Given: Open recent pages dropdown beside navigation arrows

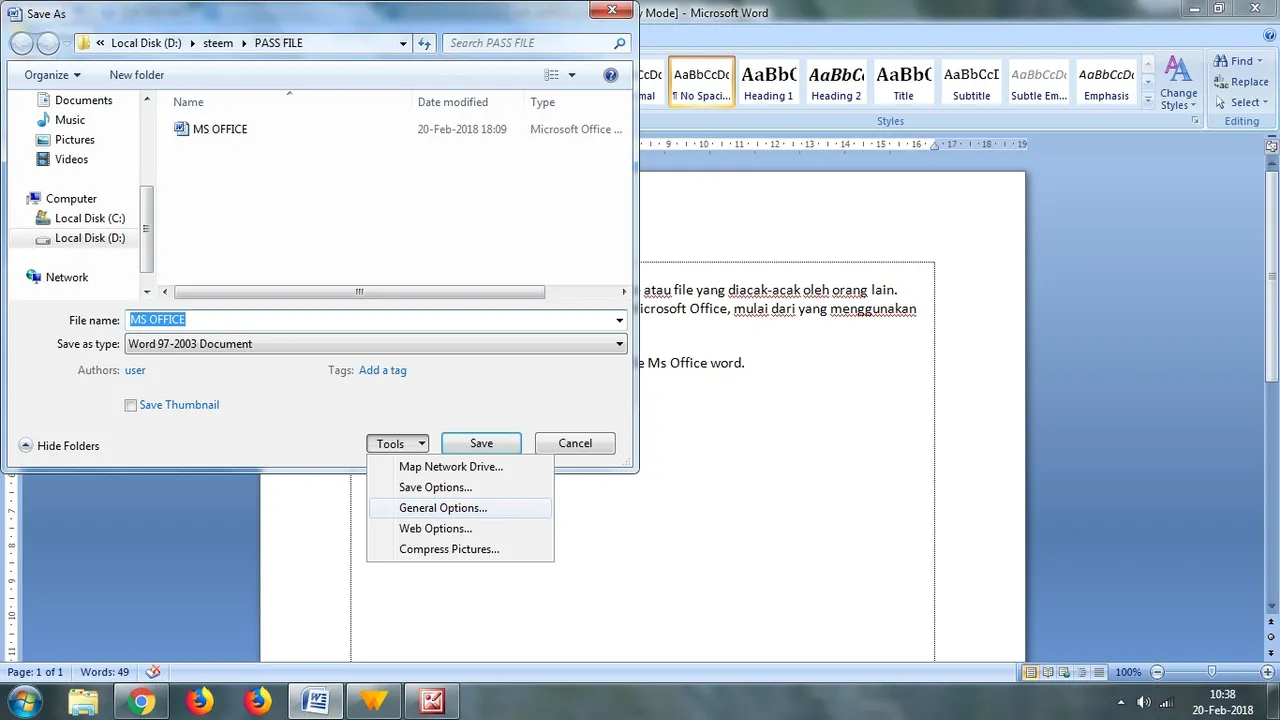Looking at the screenshot, I should 67,43.
